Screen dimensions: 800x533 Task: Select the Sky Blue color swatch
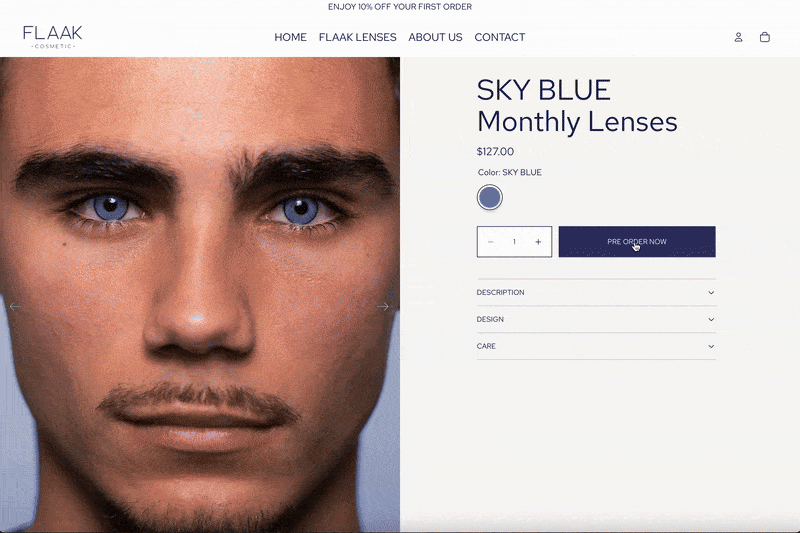[490, 197]
